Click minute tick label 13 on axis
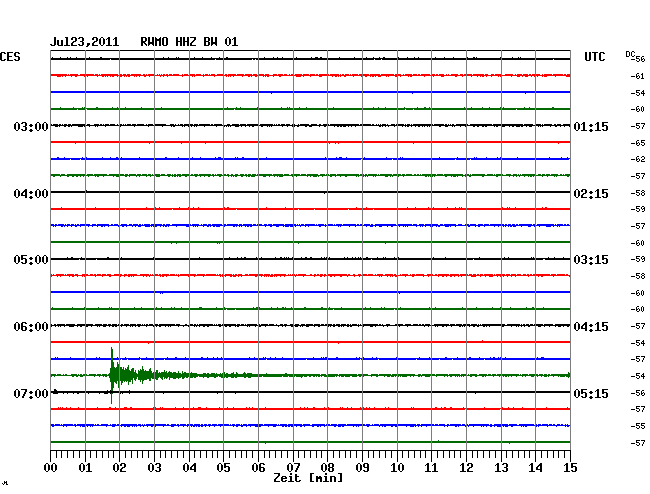Image resolution: width=650 pixels, height=494 pixels. pyautogui.click(x=501, y=468)
